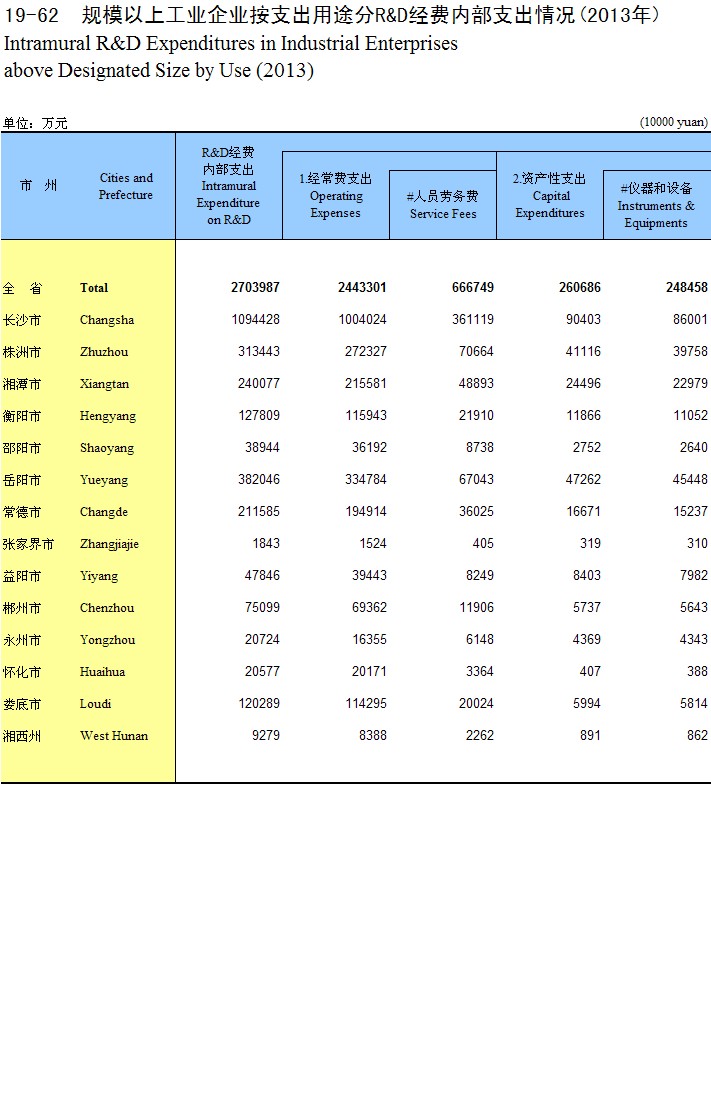This screenshot has height=1104, width=711.
Task: Click Changsha operating expenses 1004024
Action: (x=363, y=320)
